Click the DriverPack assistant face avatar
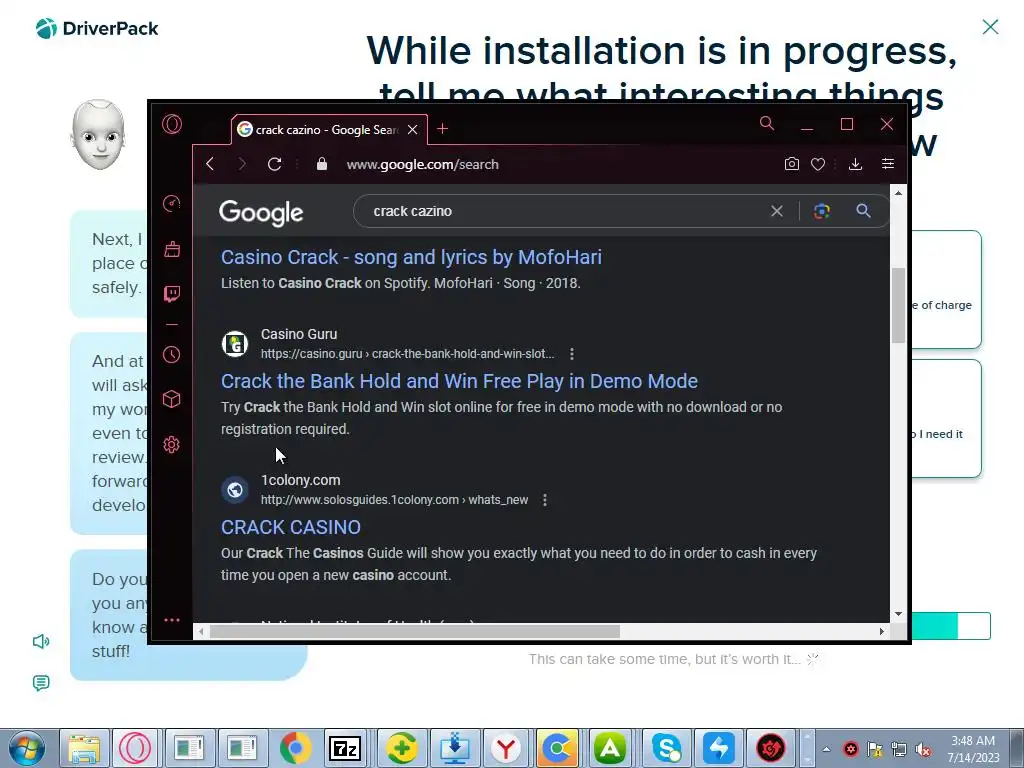This screenshot has height=768, width=1024. [98, 135]
